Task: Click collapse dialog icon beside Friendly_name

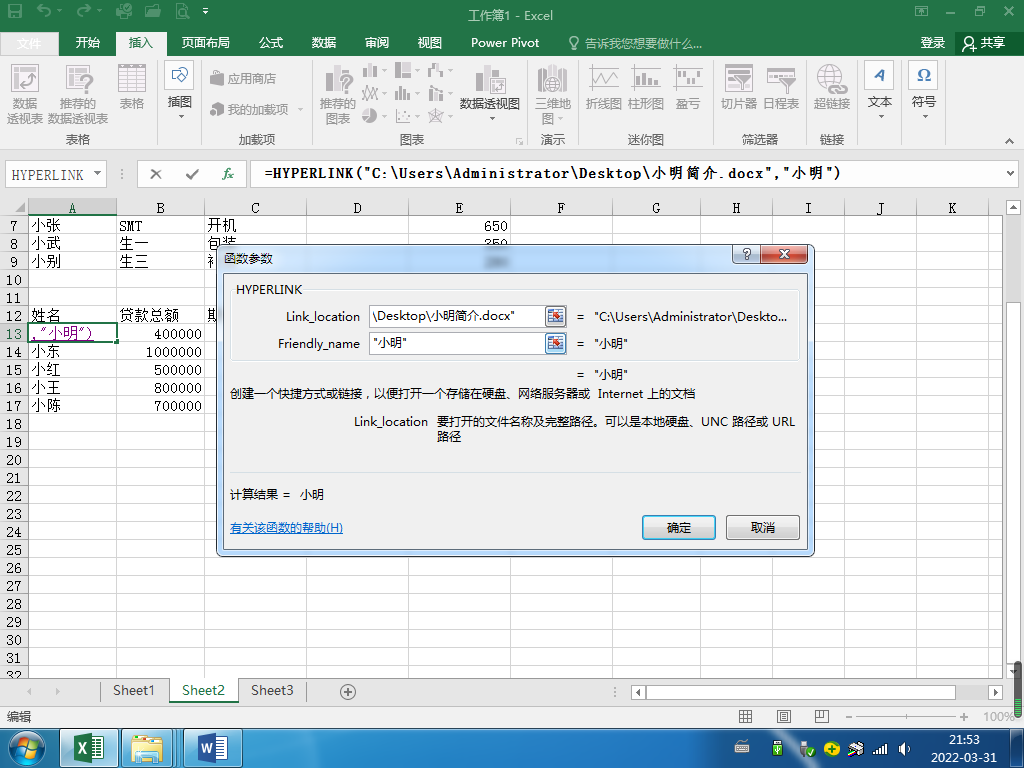Action: coord(556,343)
